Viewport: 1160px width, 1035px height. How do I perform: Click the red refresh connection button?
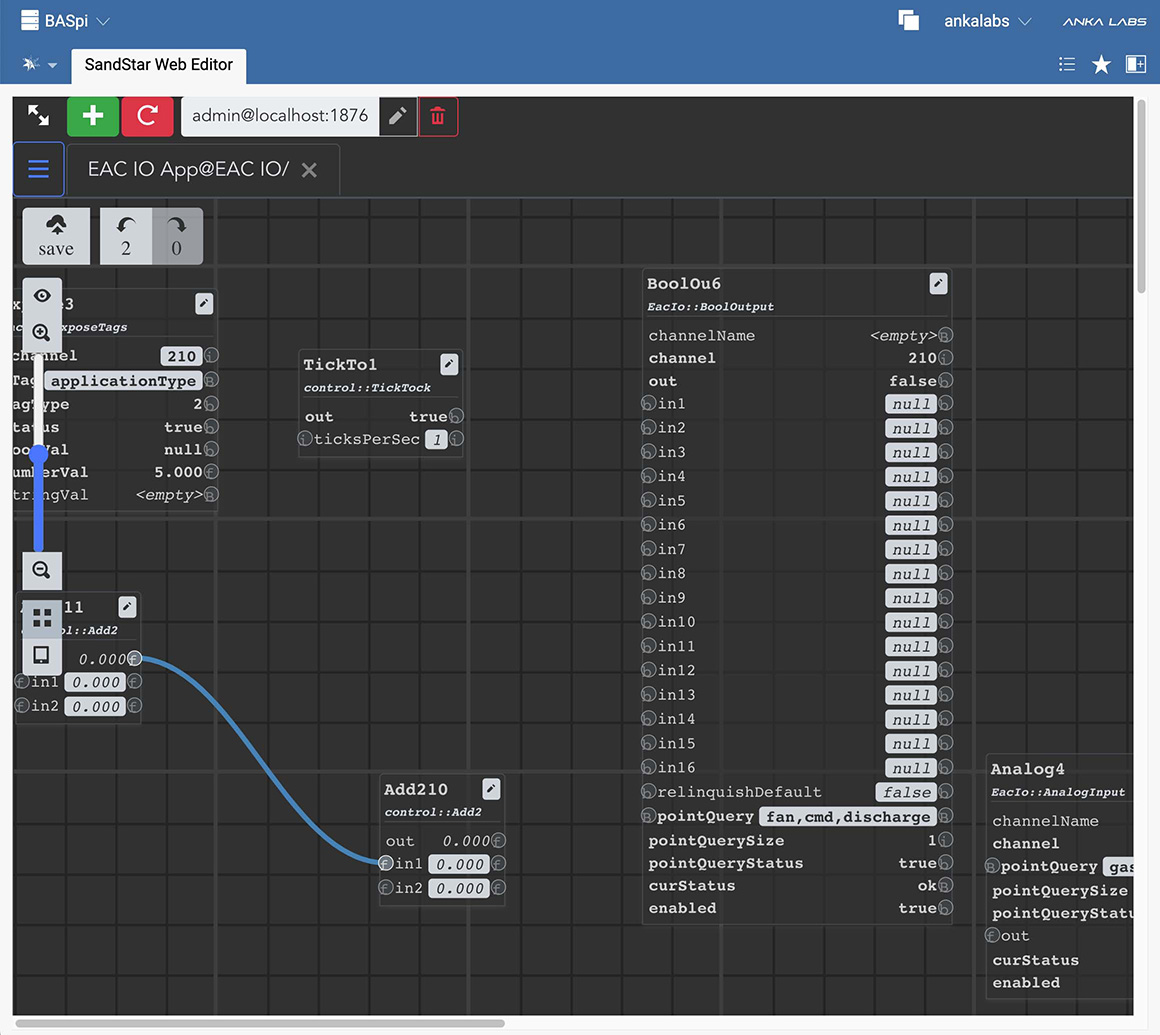tap(147, 116)
